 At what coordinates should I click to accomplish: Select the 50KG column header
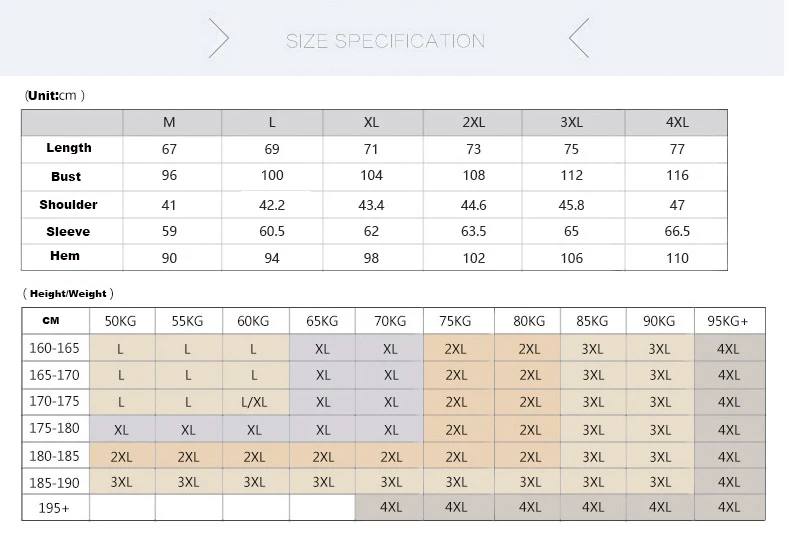pyautogui.click(x=121, y=321)
